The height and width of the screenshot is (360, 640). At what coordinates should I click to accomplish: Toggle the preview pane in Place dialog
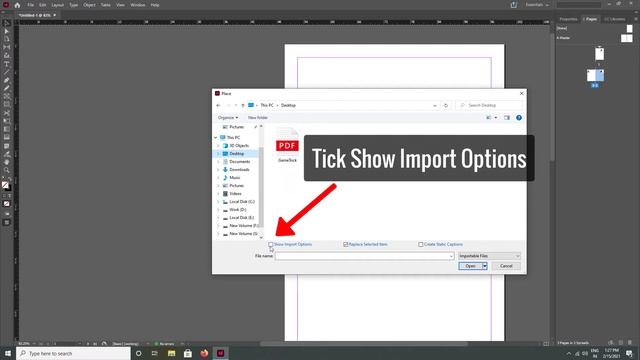point(507,118)
